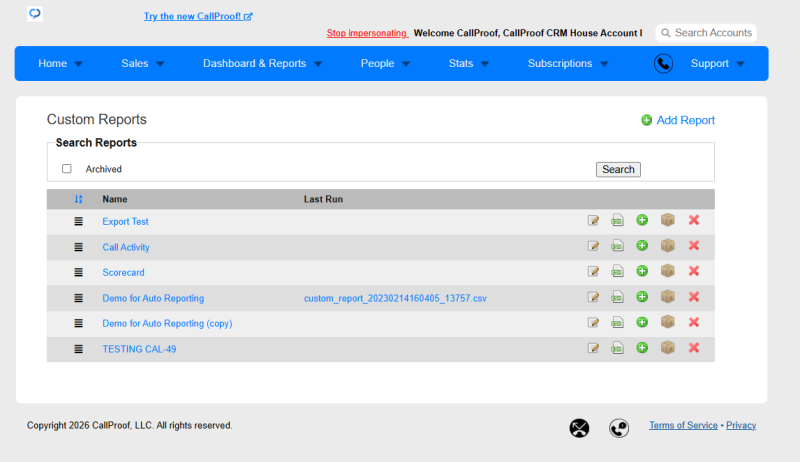Image resolution: width=800 pixels, height=462 pixels.
Task: Open the Privacy link
Action: [741, 425]
